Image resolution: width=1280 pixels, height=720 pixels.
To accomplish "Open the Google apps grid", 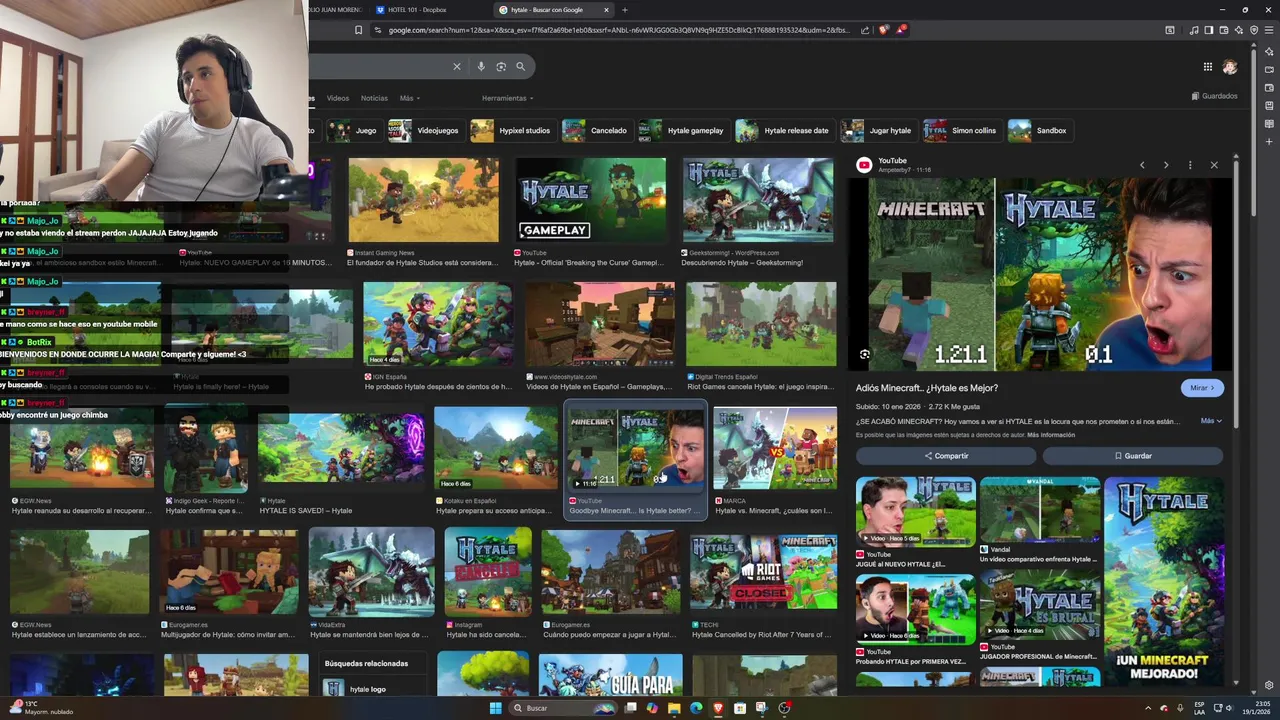I will coord(1208,67).
